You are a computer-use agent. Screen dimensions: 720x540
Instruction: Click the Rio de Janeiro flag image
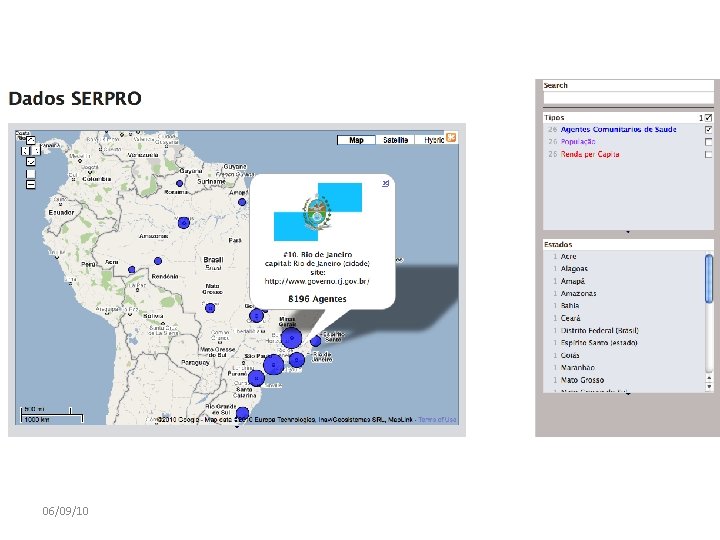tap(318, 212)
